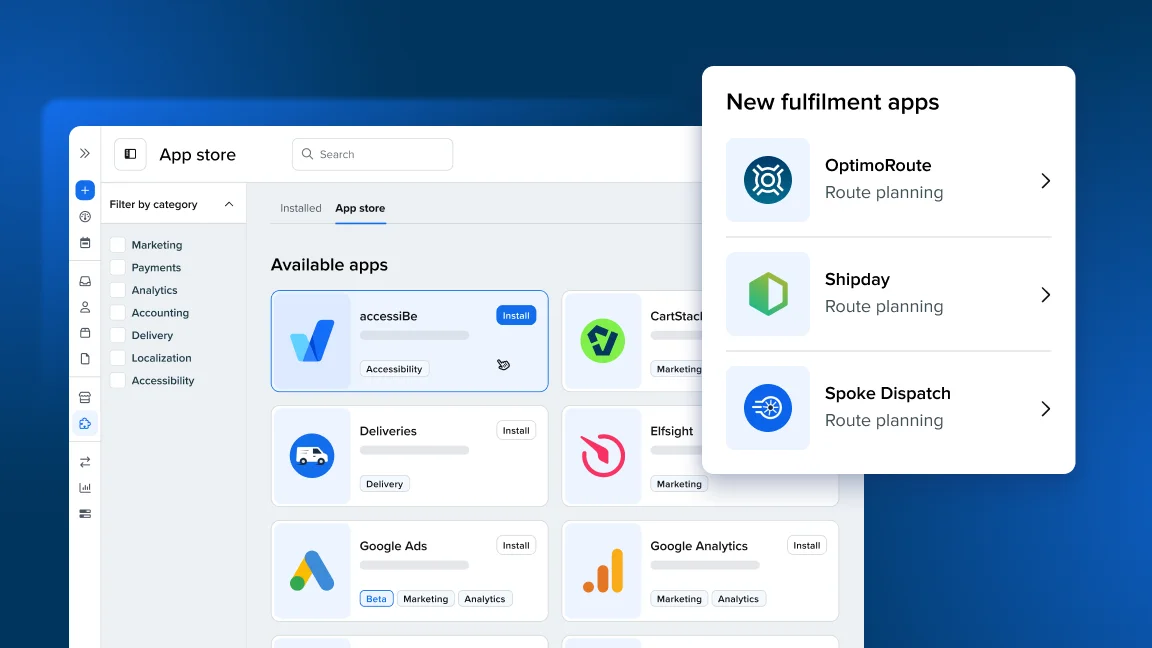Viewport: 1152px width, 648px height.
Task: Click the accessiBe app logo
Action: [312, 341]
